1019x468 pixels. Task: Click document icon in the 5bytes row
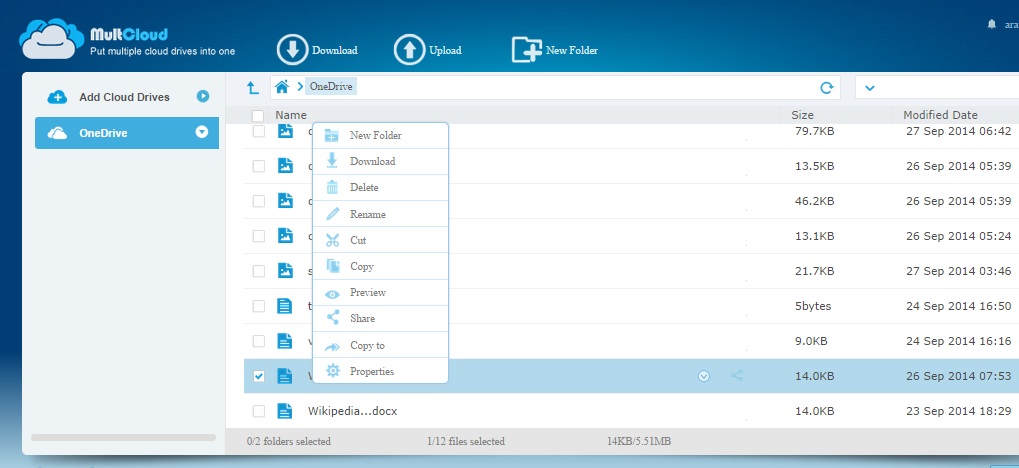(285, 306)
